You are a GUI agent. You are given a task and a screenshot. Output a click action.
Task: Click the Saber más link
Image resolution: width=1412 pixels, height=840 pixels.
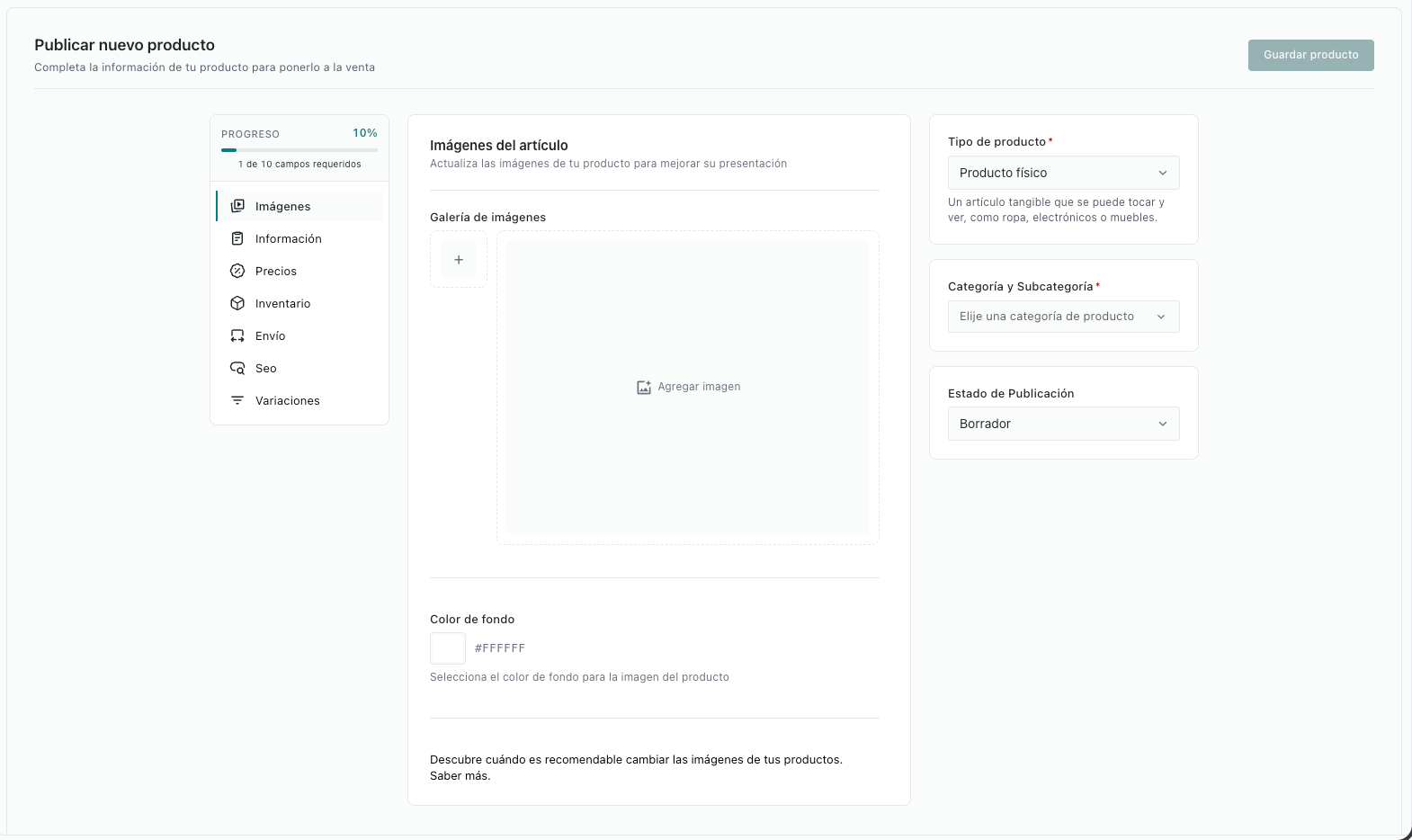click(460, 776)
